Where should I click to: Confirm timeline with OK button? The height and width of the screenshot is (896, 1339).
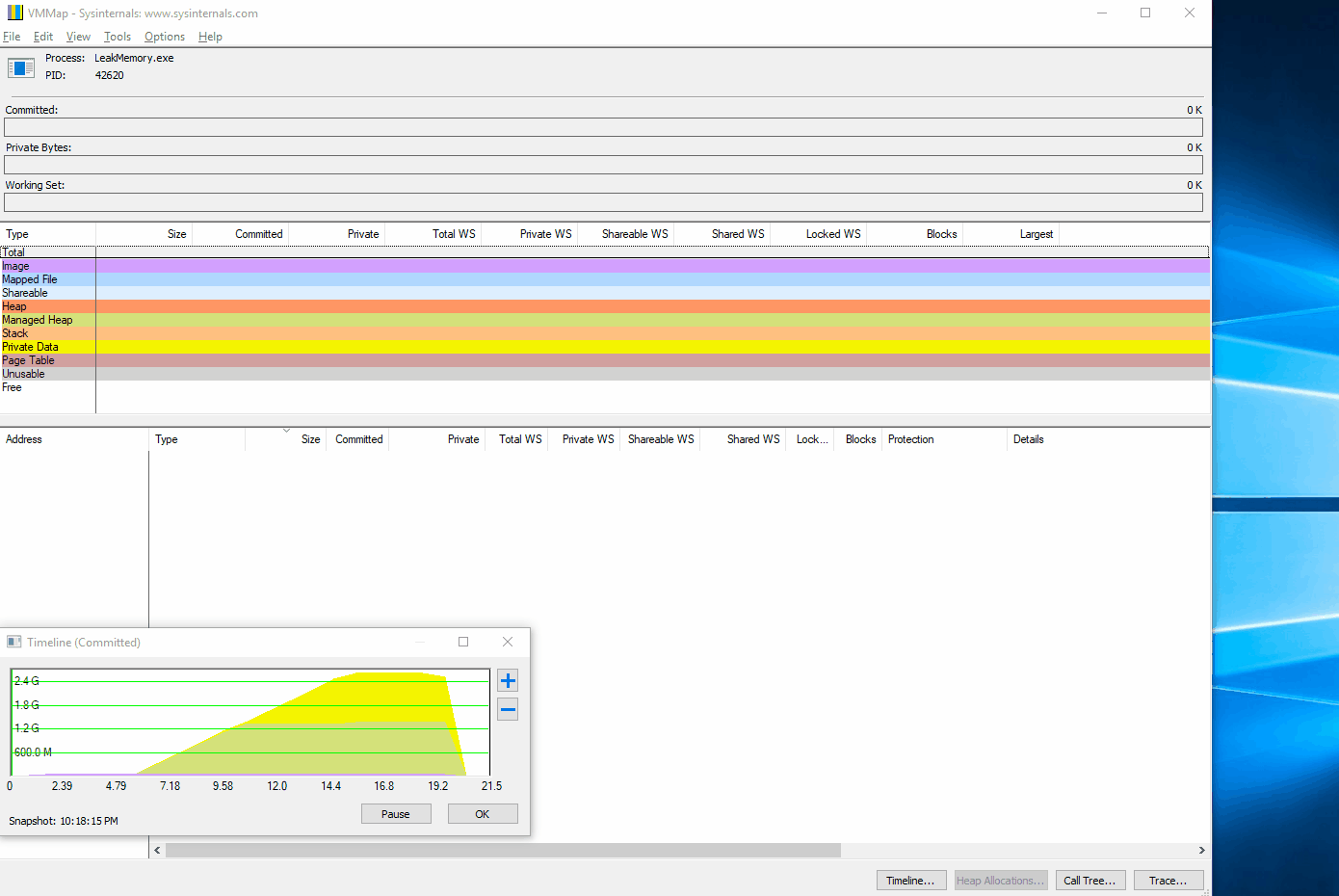click(483, 814)
